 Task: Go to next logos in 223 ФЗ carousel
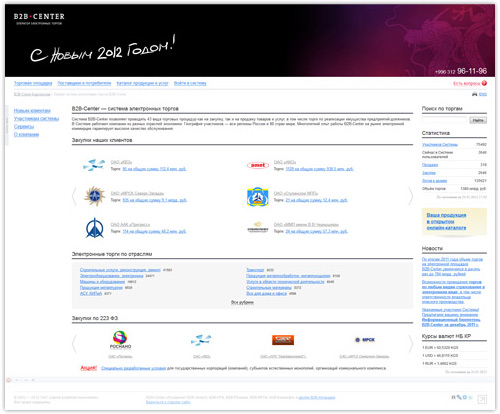click(411, 343)
